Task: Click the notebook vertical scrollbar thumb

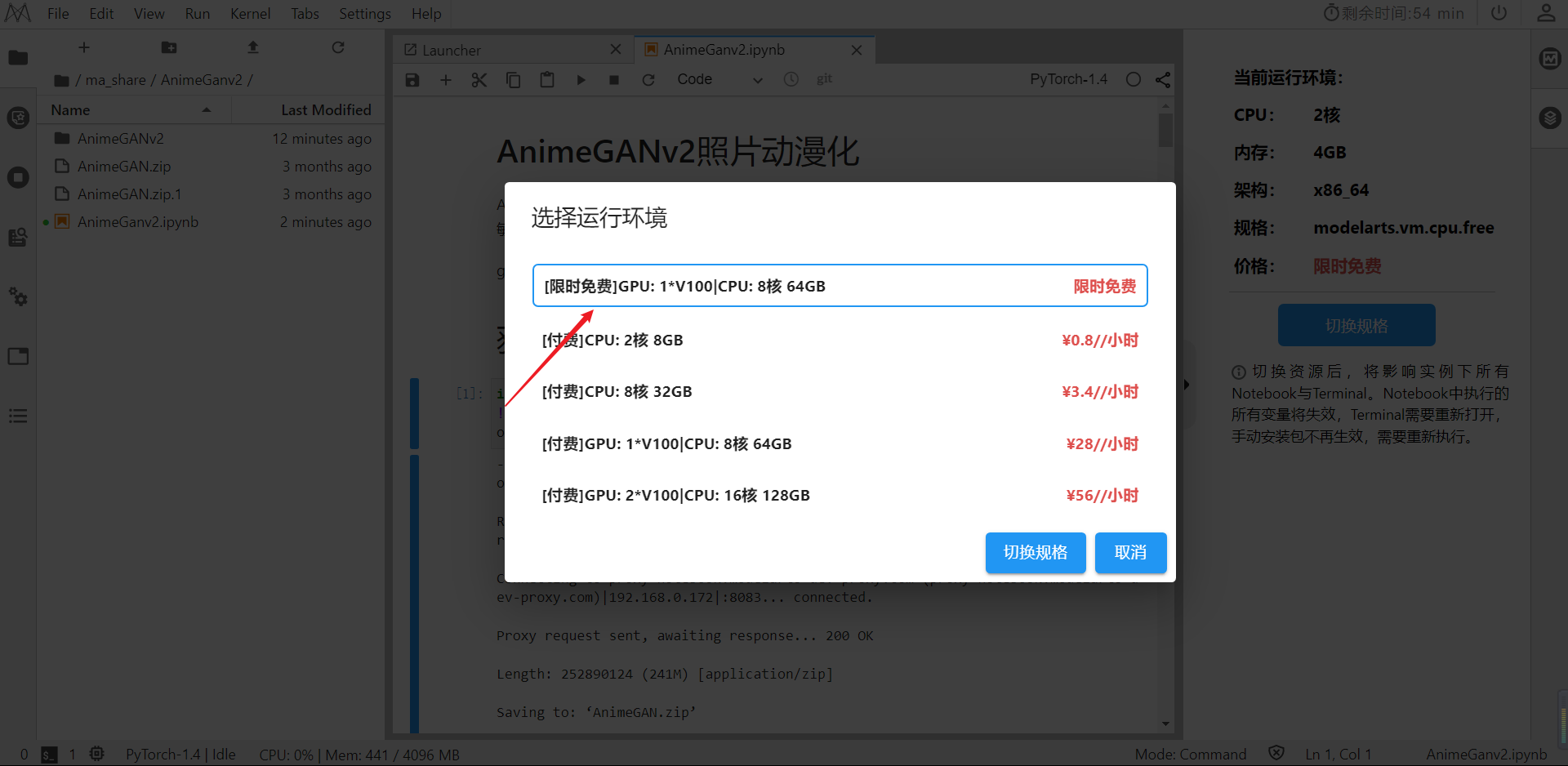Action: (1165, 130)
